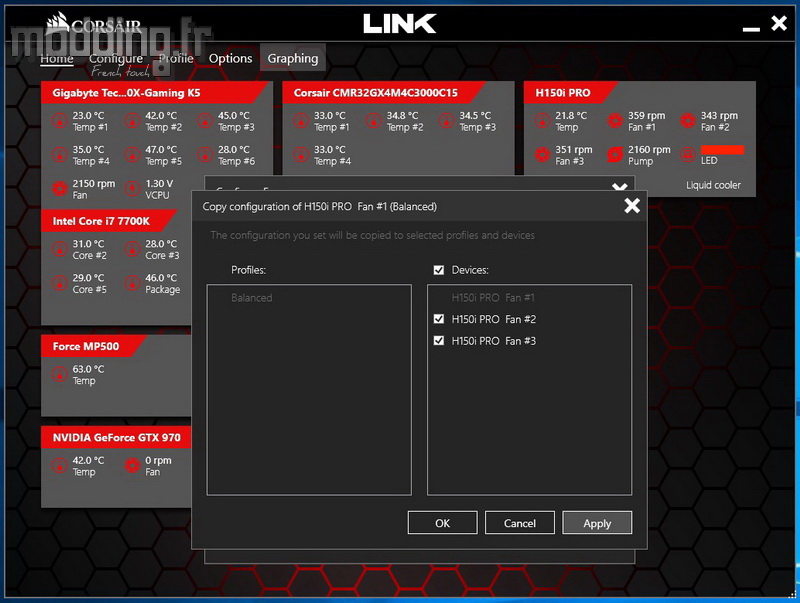Select Balanced in the Profiles list
This screenshot has width=800, height=603.
[x=252, y=297]
